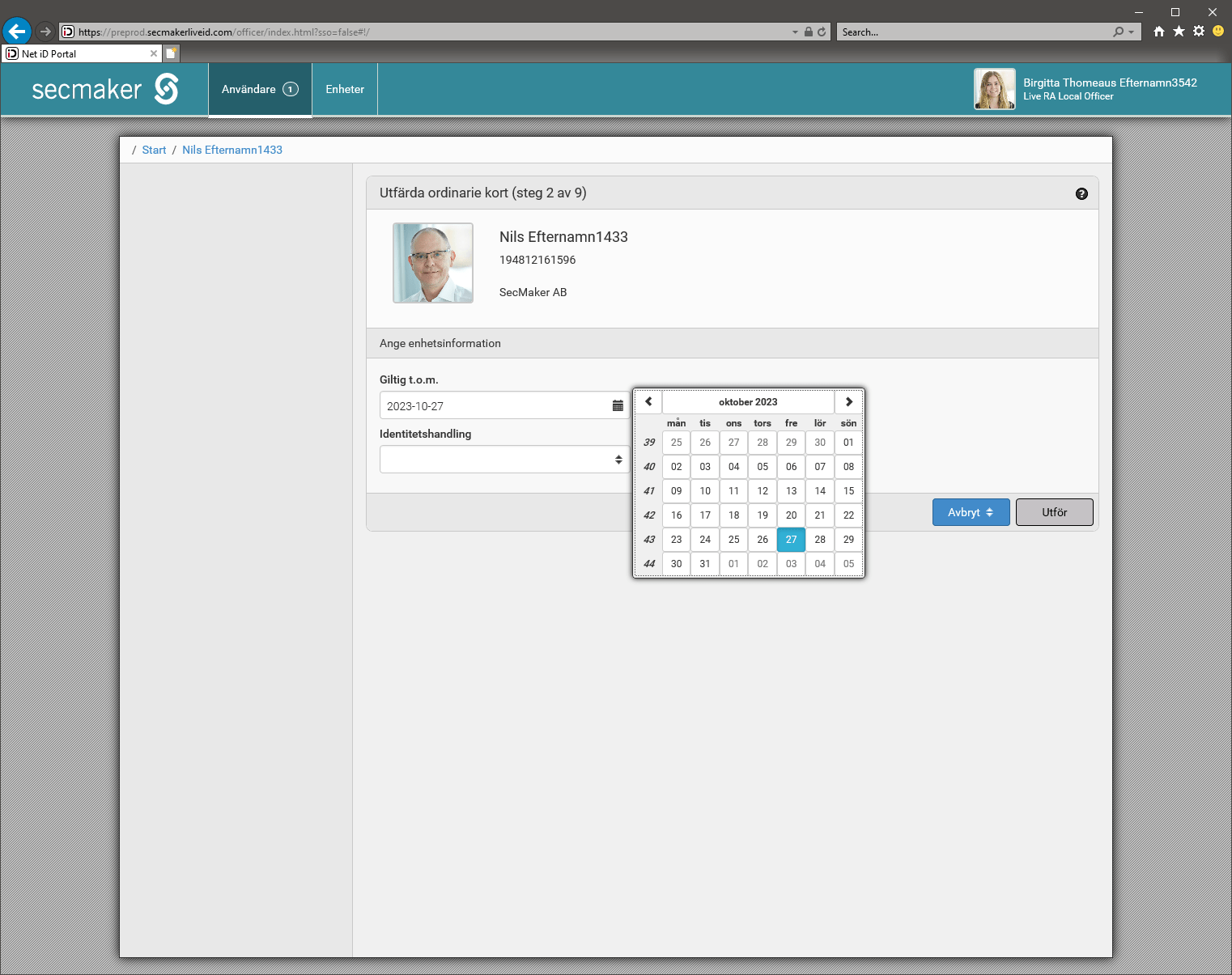Refresh the page using reload icon

pos(822,32)
